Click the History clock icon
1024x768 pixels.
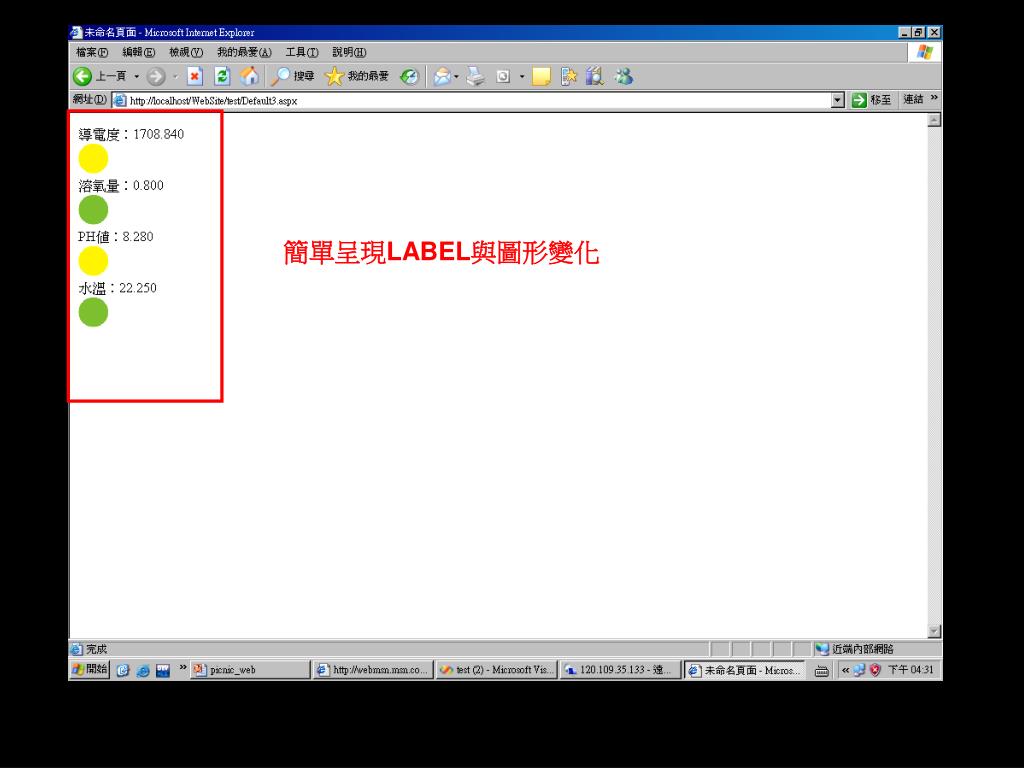tap(409, 77)
